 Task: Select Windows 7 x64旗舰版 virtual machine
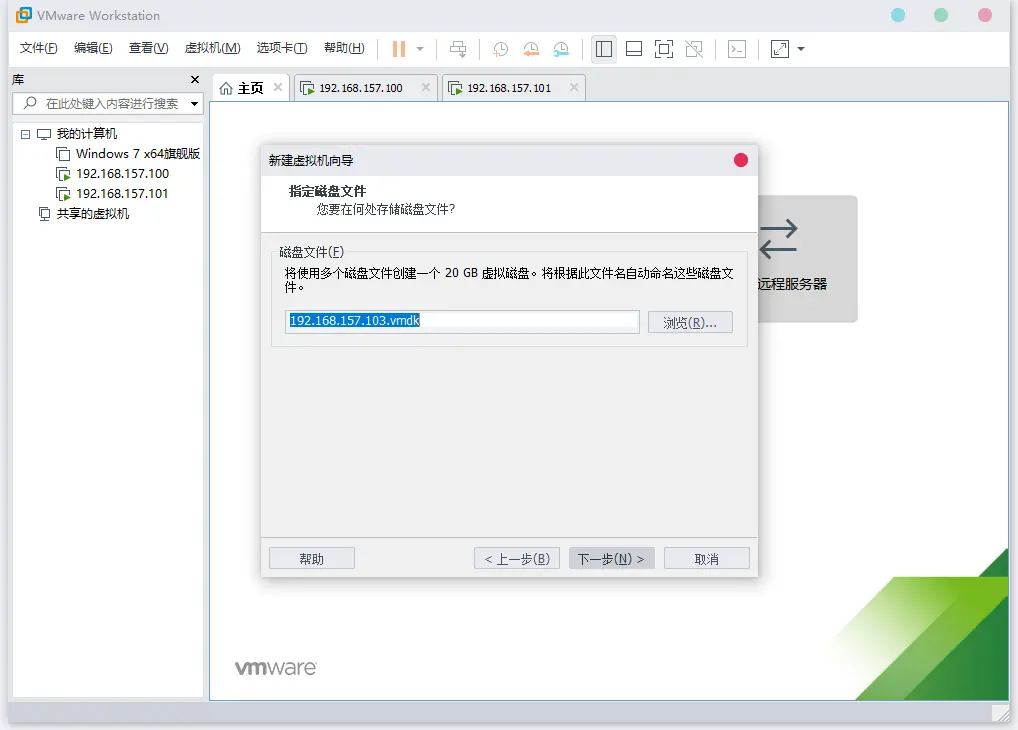point(138,154)
